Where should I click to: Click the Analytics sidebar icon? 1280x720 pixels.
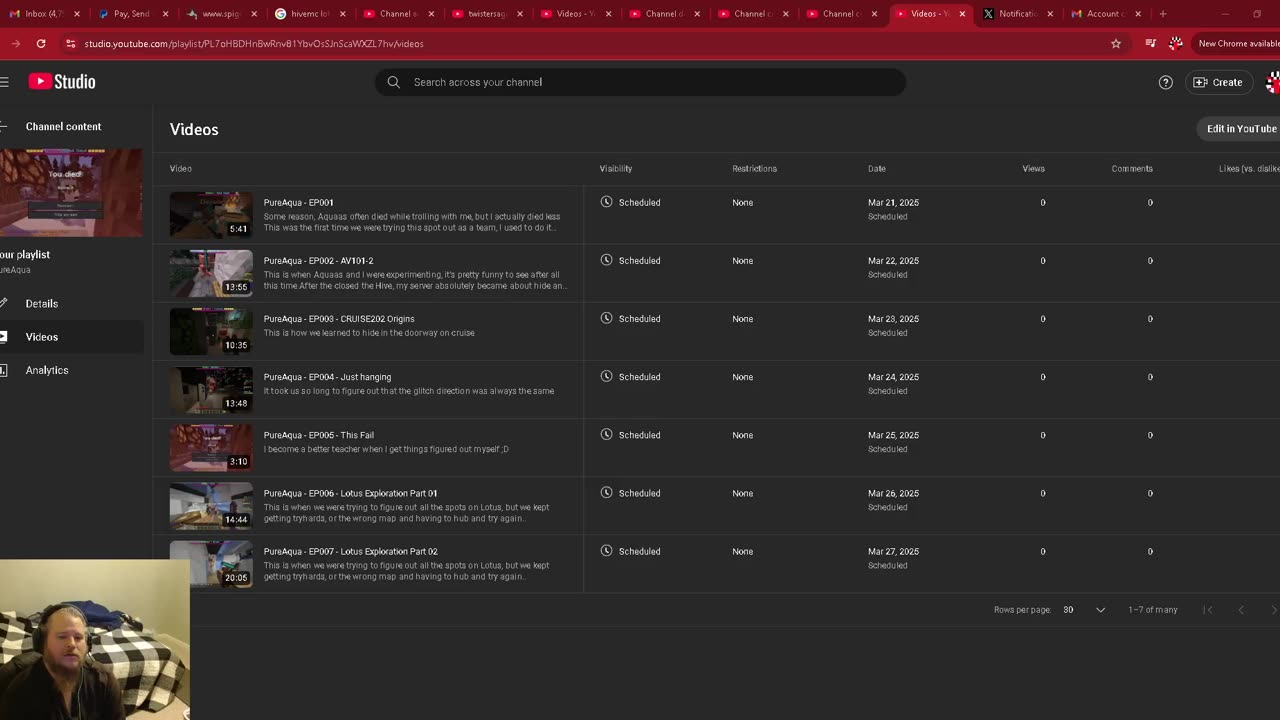pyautogui.click(x=3, y=370)
